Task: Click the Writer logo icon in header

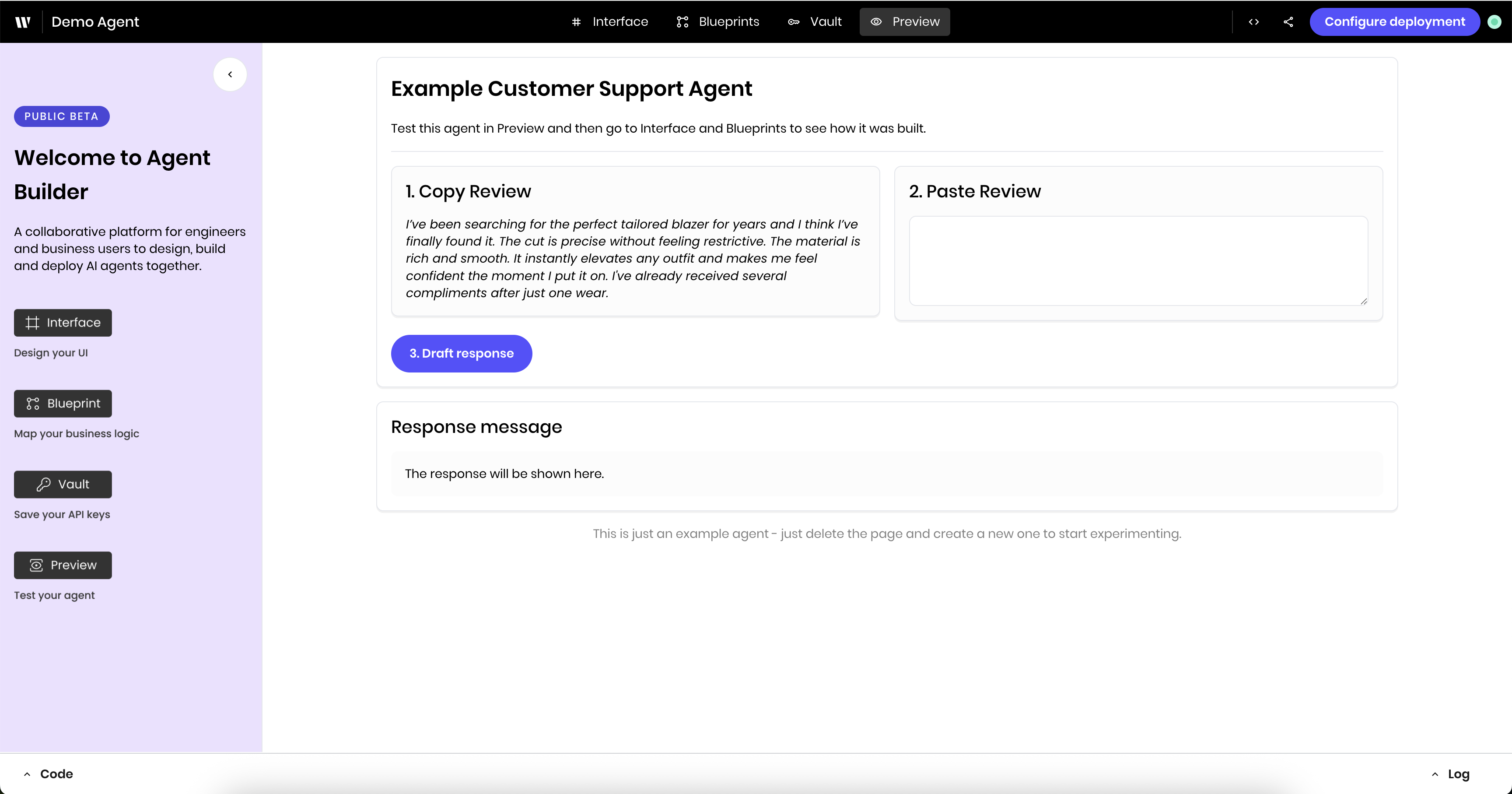Action: pyautogui.click(x=22, y=22)
